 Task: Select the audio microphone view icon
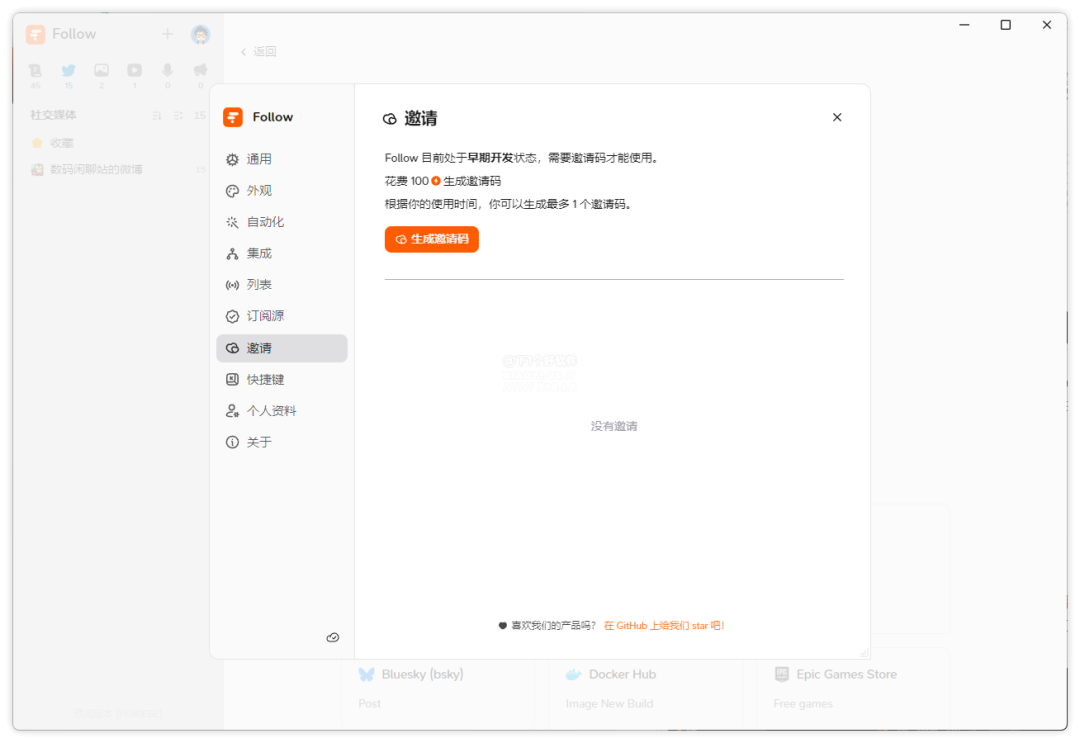click(x=167, y=70)
